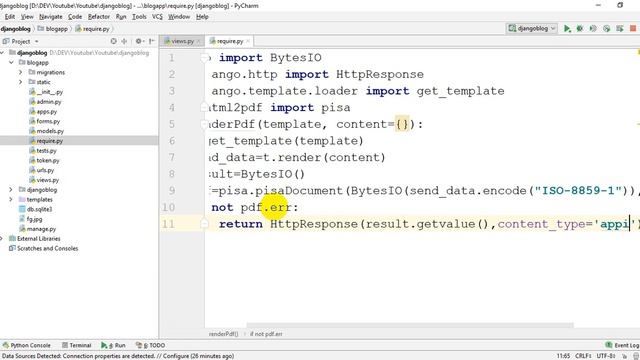The image size is (640, 360).
Task: Collapse the blogapp folder
Action: coord(11,62)
